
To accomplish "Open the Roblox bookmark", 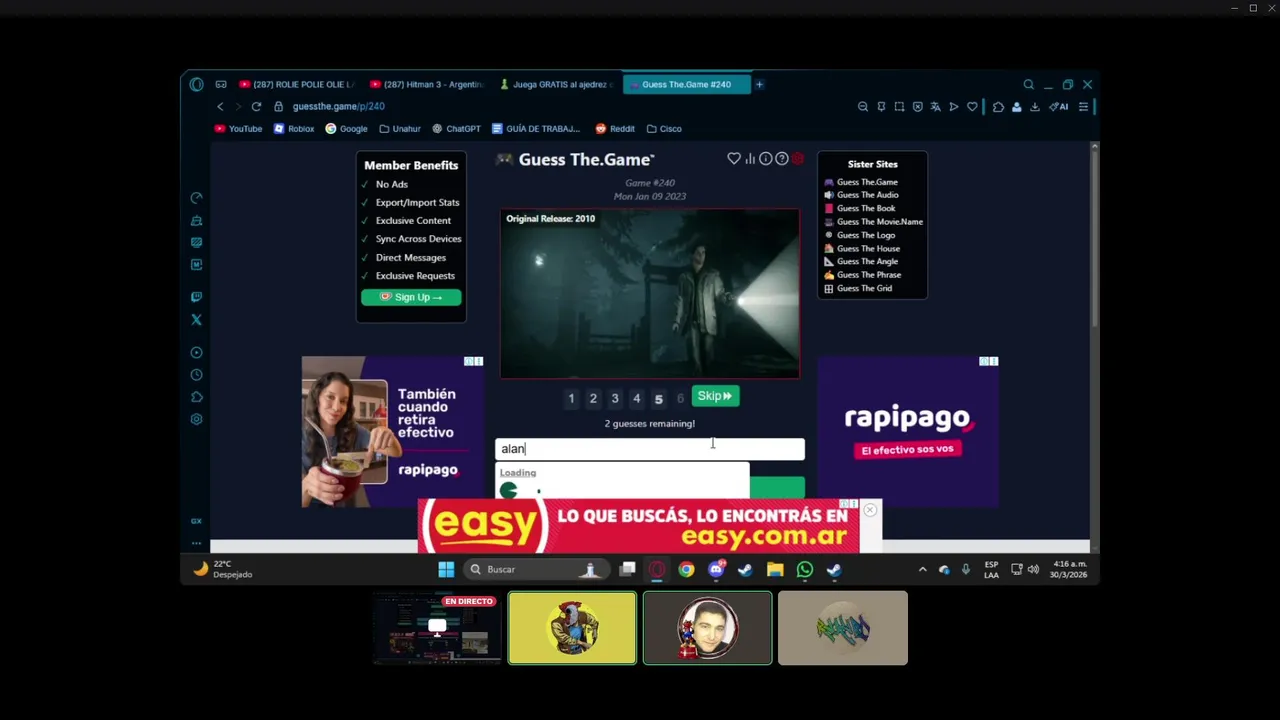I will (294, 129).
